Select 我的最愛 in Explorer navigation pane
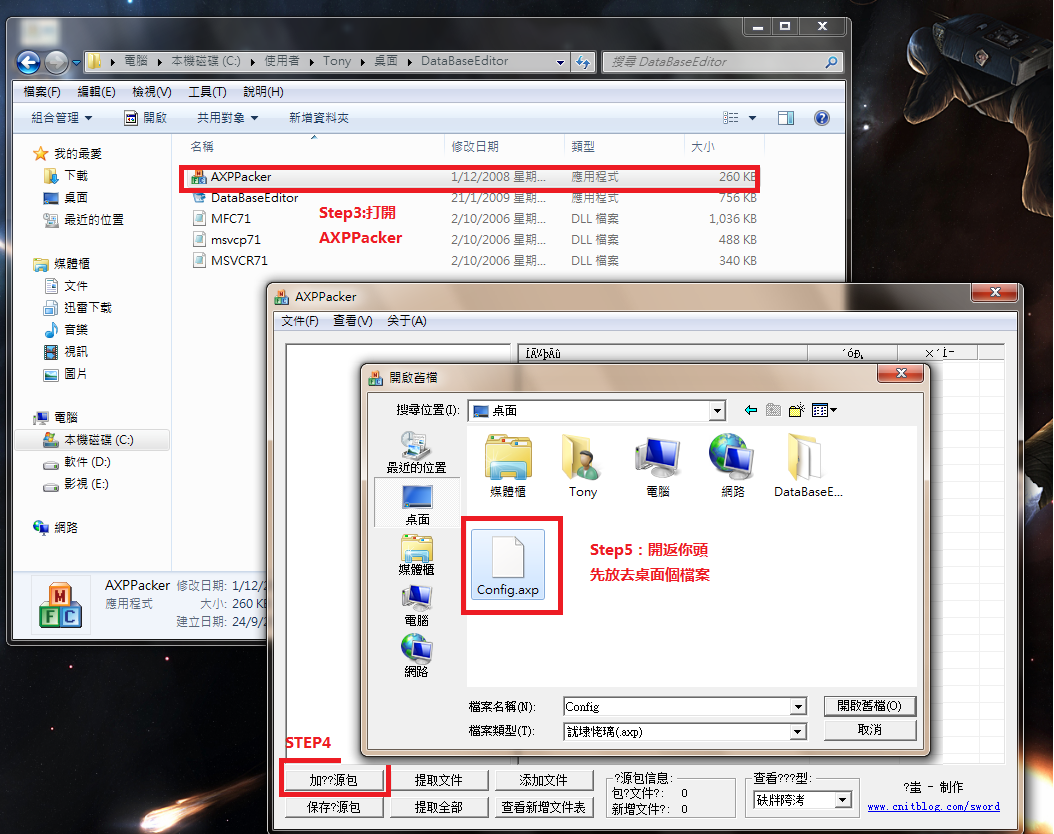The image size is (1054, 834). pyautogui.click(x=67, y=154)
